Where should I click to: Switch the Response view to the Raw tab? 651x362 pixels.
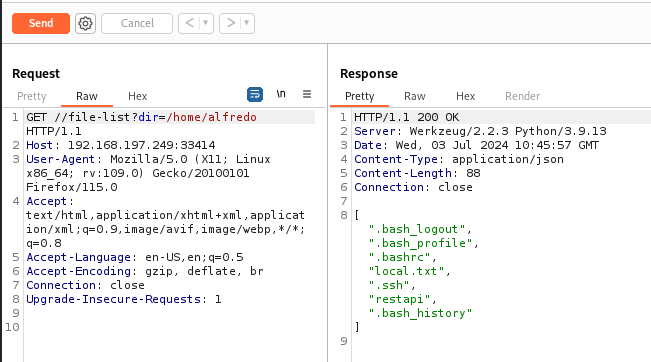(x=415, y=96)
